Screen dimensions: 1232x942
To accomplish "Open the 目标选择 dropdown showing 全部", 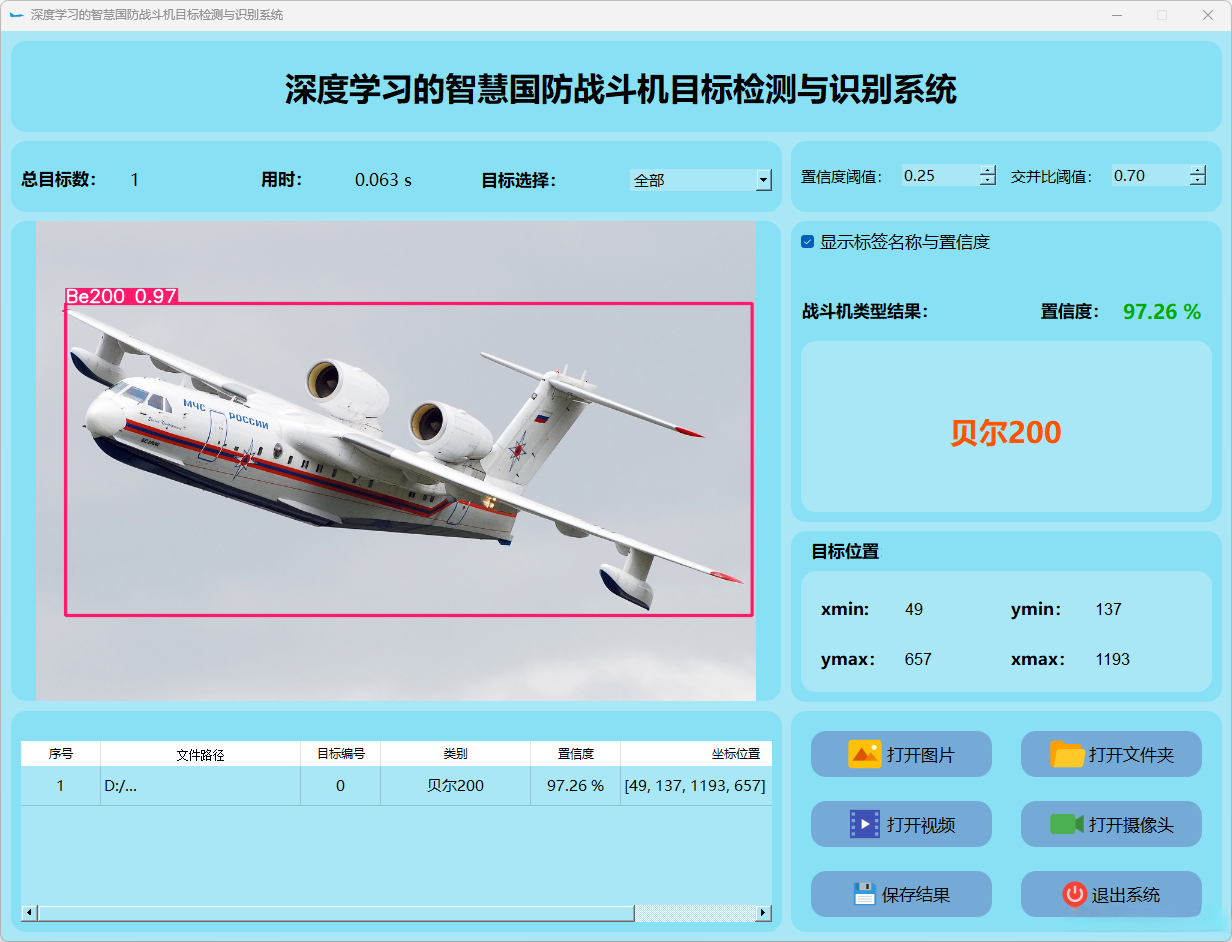I will coord(700,180).
